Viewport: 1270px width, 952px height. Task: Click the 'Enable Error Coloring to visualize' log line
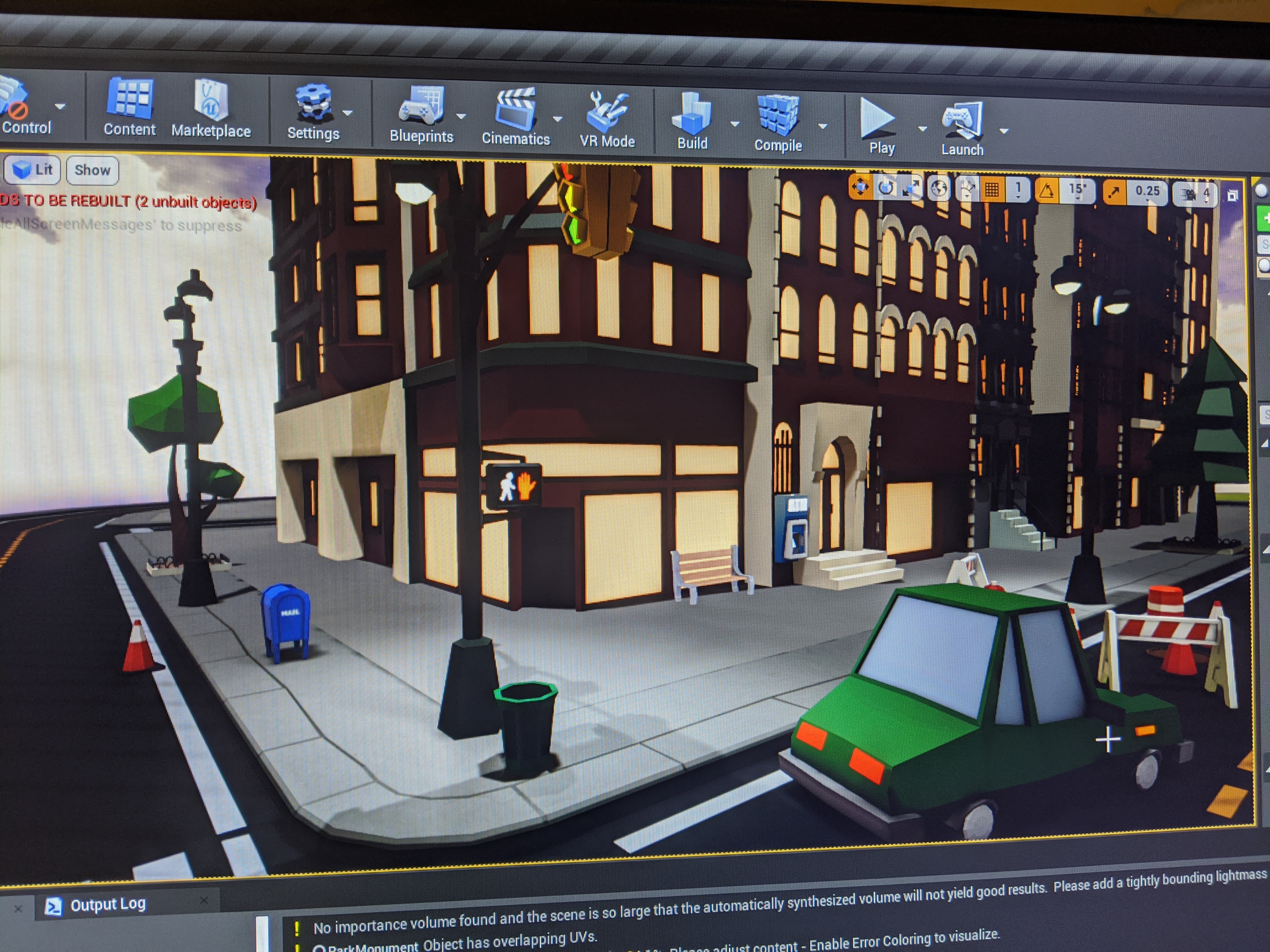(904, 939)
